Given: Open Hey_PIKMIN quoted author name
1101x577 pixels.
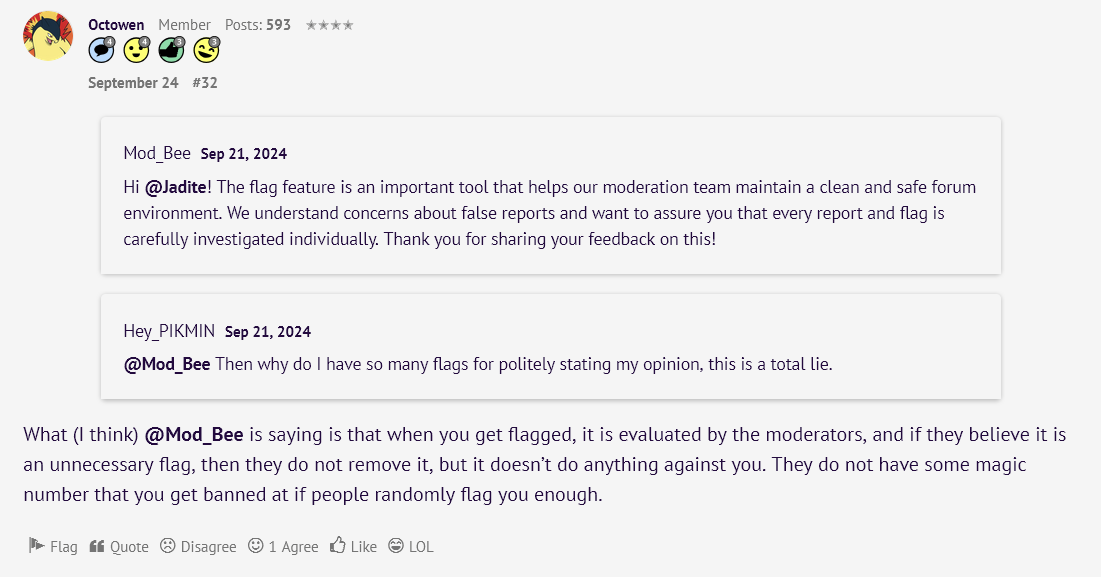Looking at the screenshot, I should 169,331.
